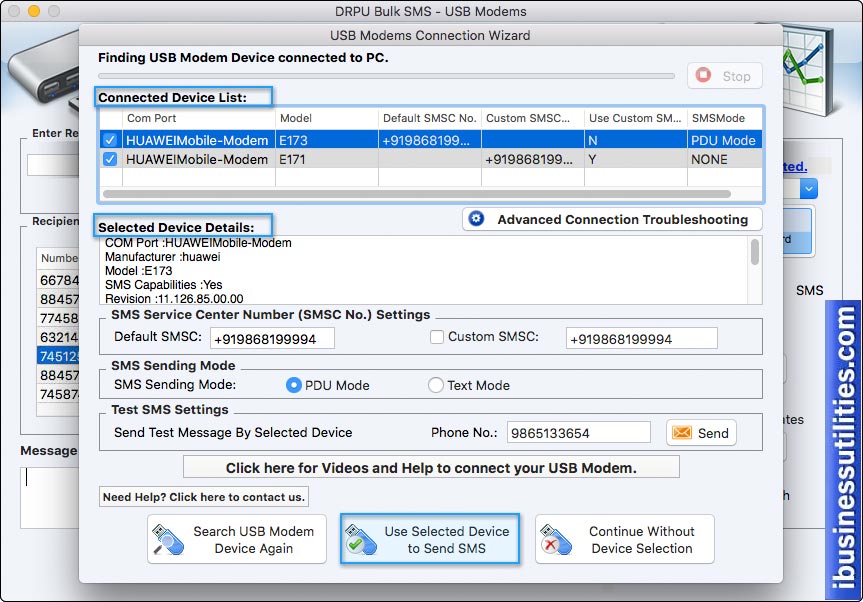
Task: Select the E173 model cell
Action: coord(327,140)
